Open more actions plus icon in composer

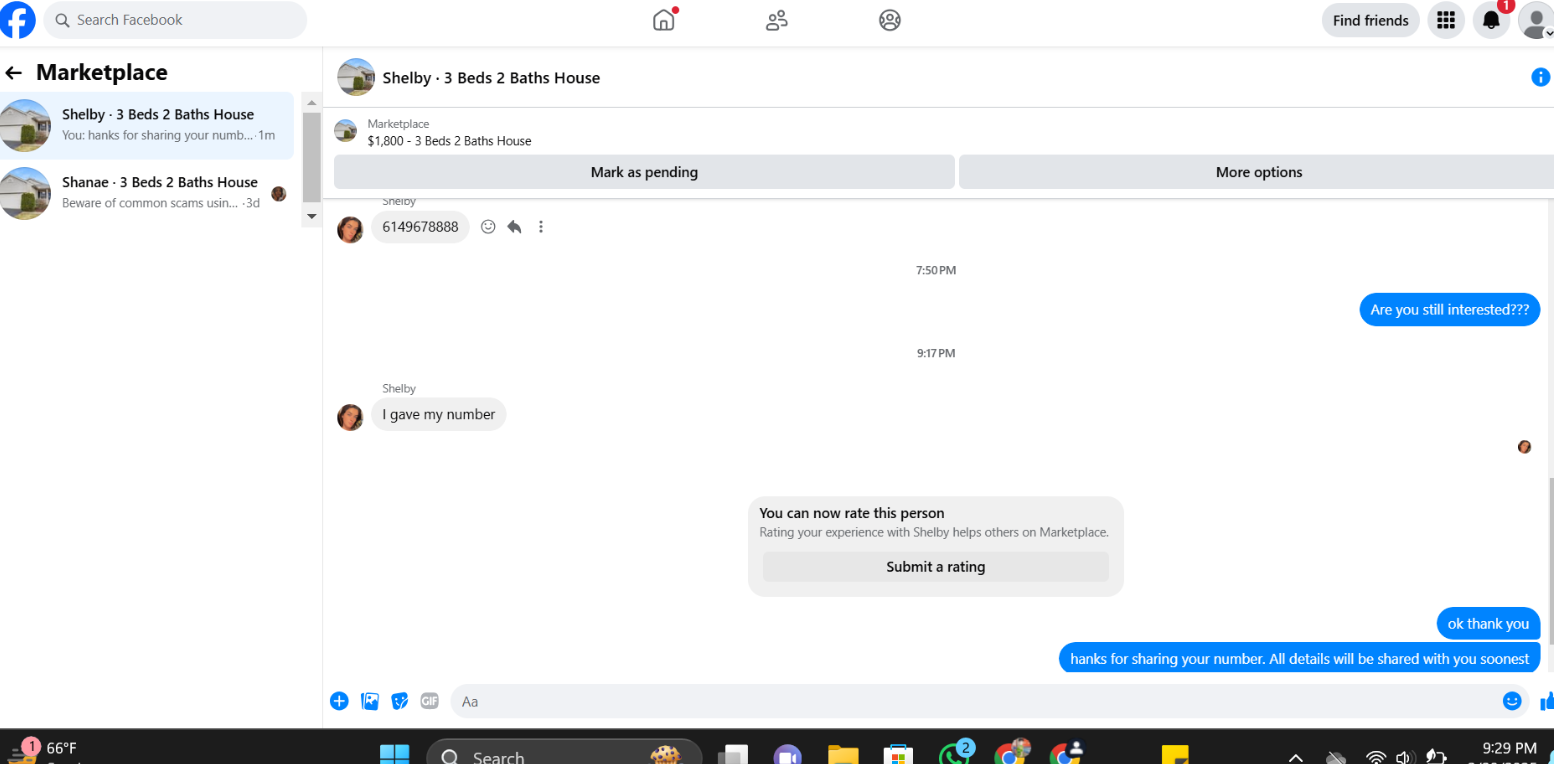pyautogui.click(x=339, y=701)
